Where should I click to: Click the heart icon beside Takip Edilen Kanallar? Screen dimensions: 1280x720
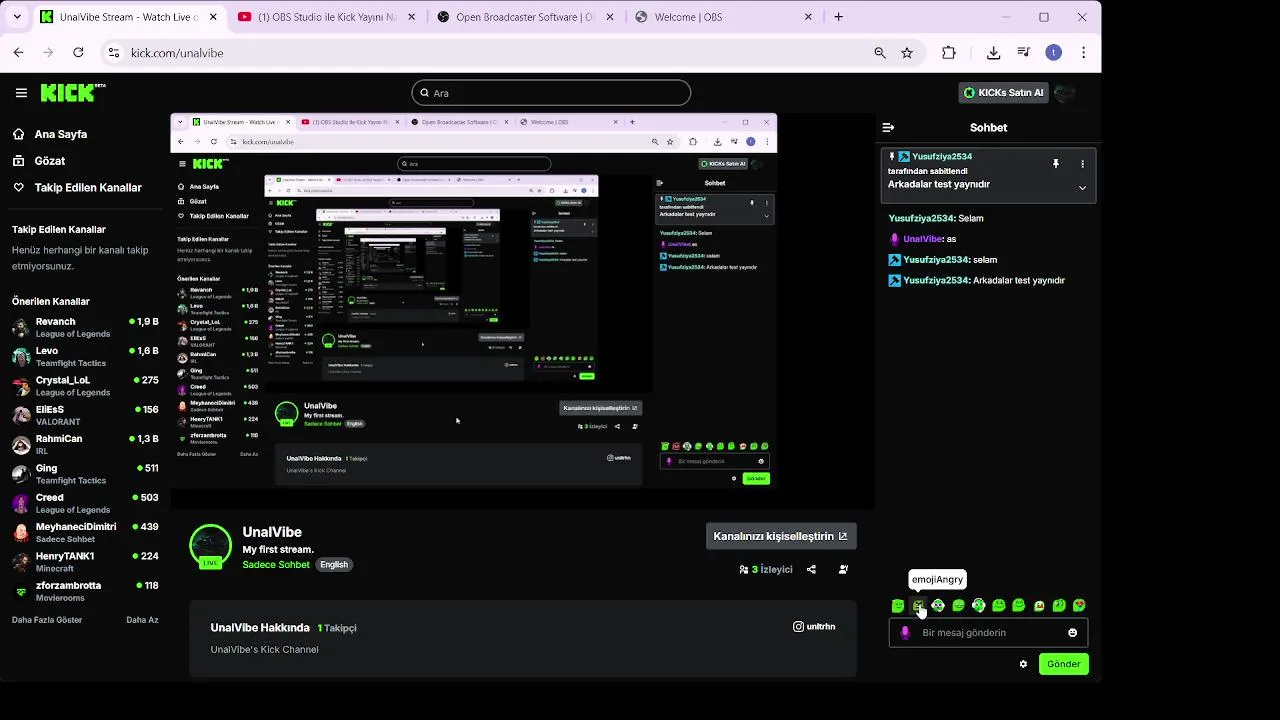[18, 188]
